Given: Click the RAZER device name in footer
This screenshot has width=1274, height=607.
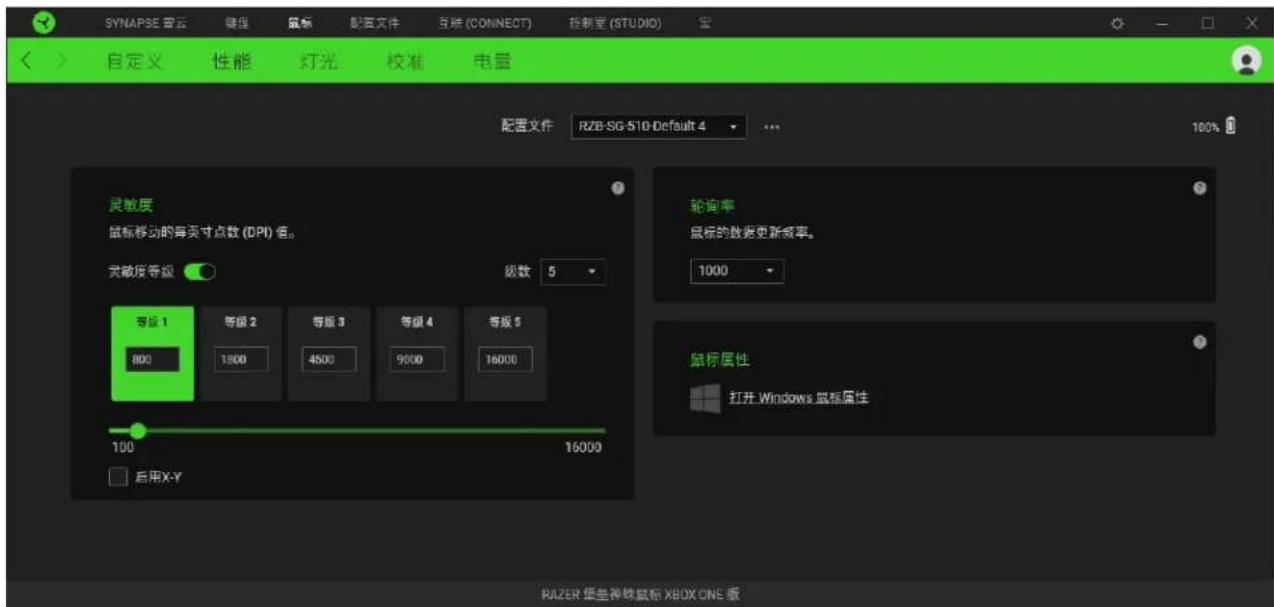Looking at the screenshot, I should coord(638,594).
